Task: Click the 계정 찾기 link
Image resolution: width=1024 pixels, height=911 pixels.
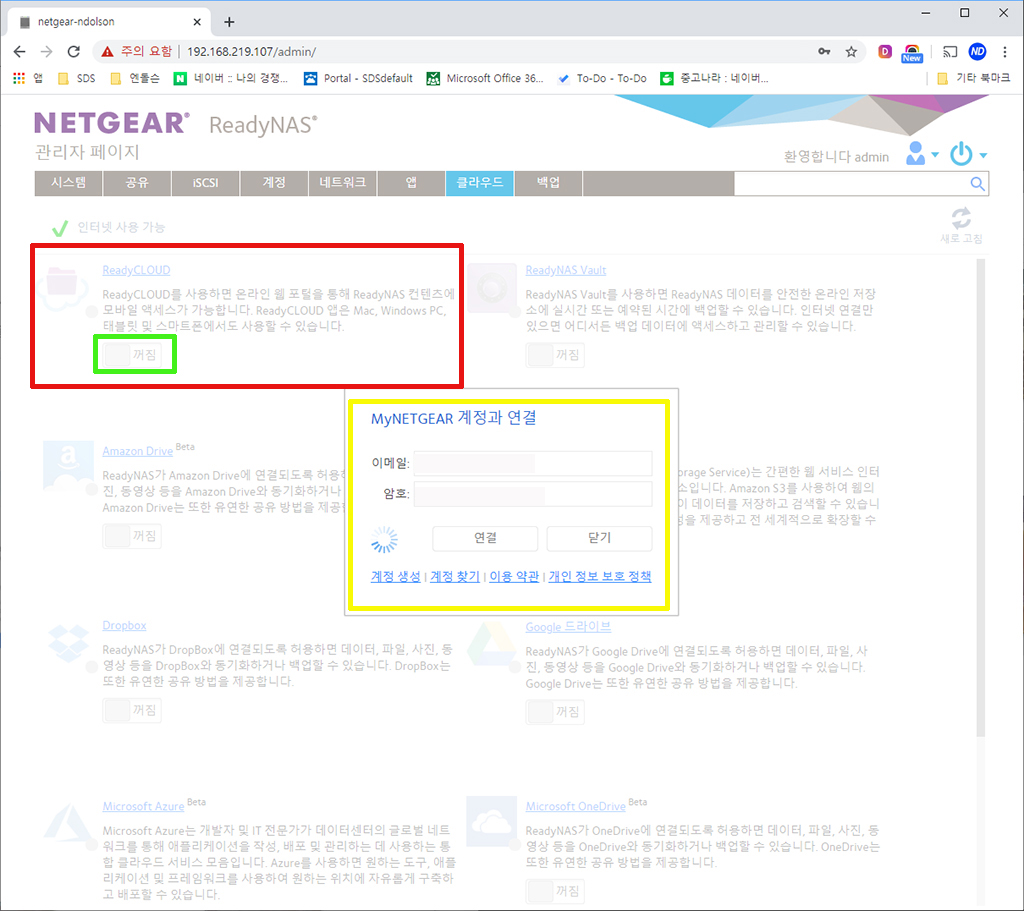Action: point(455,577)
